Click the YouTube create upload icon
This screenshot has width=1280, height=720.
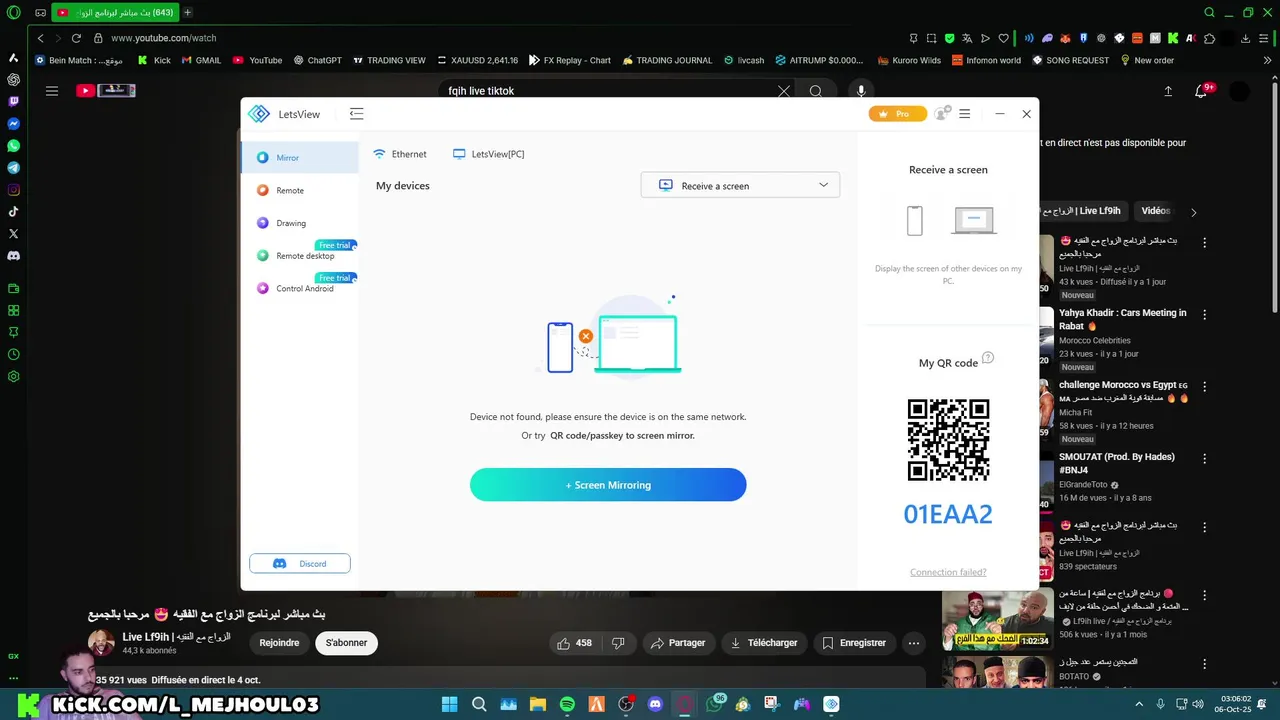(x=1168, y=91)
